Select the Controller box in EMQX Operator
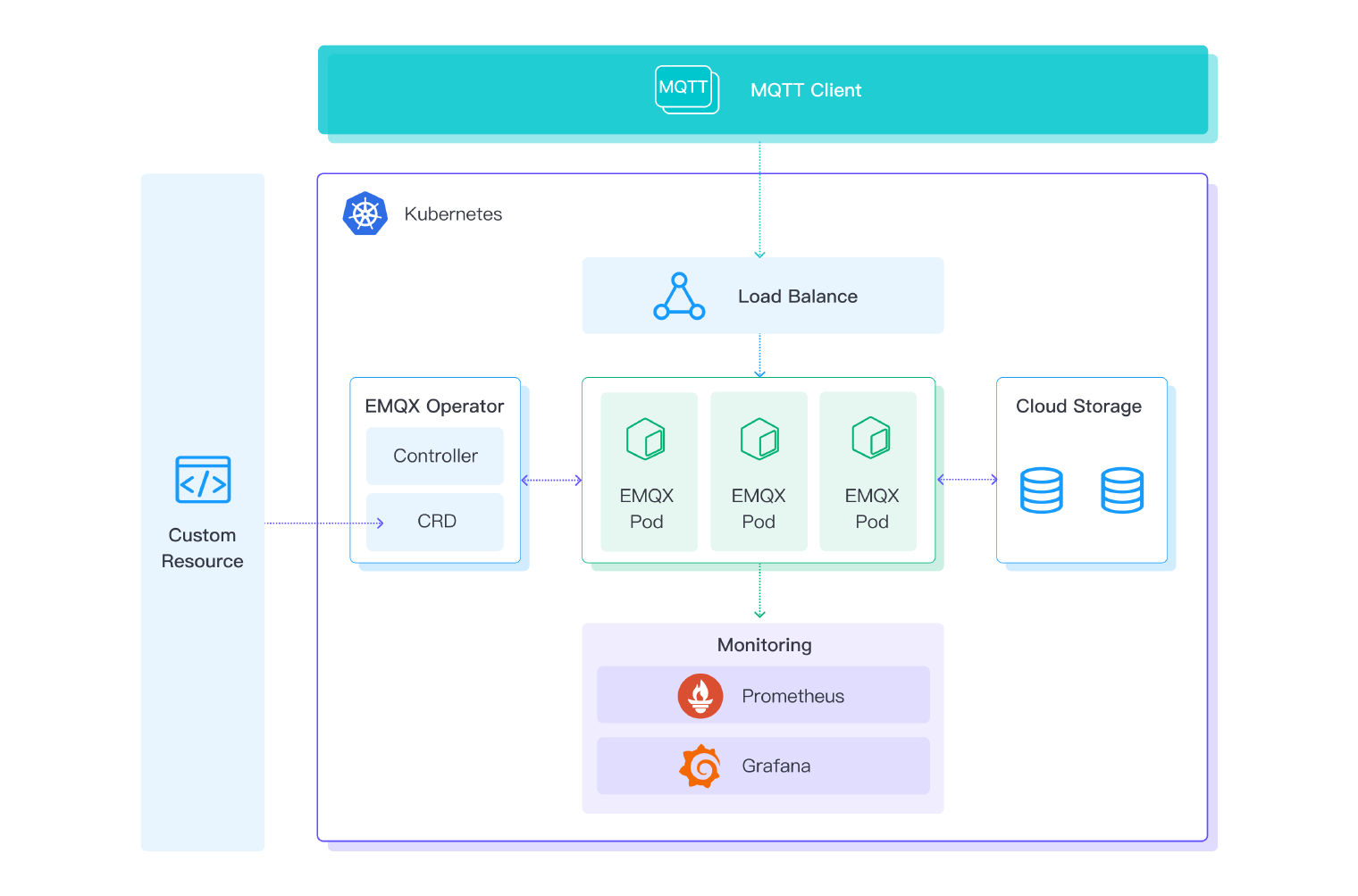The image size is (1358, 896). coord(435,456)
